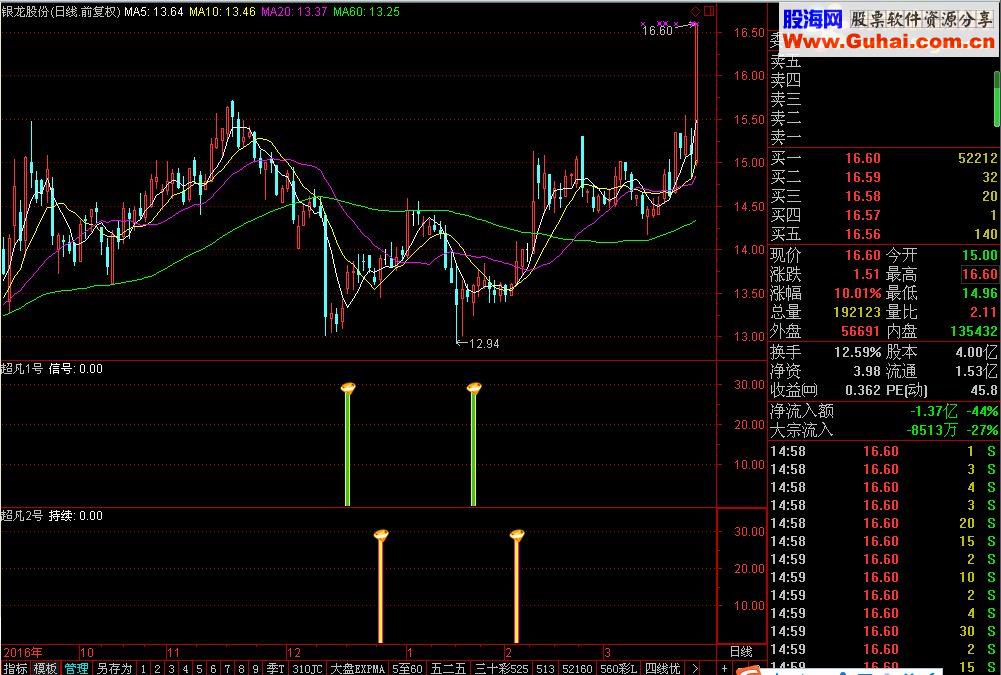Select the 513 template tab
Image resolution: width=1001 pixels, height=675 pixels.
click(x=545, y=669)
